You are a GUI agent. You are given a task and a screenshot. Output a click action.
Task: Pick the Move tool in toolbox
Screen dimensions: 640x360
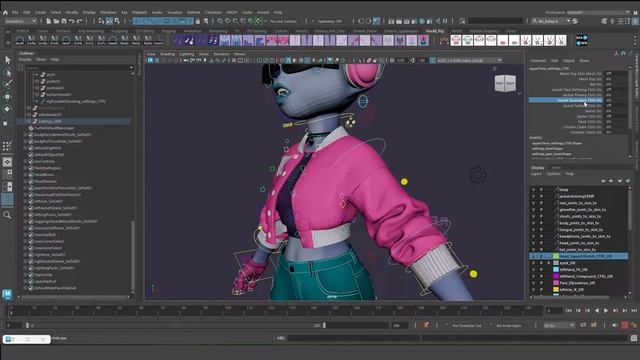click(7, 97)
